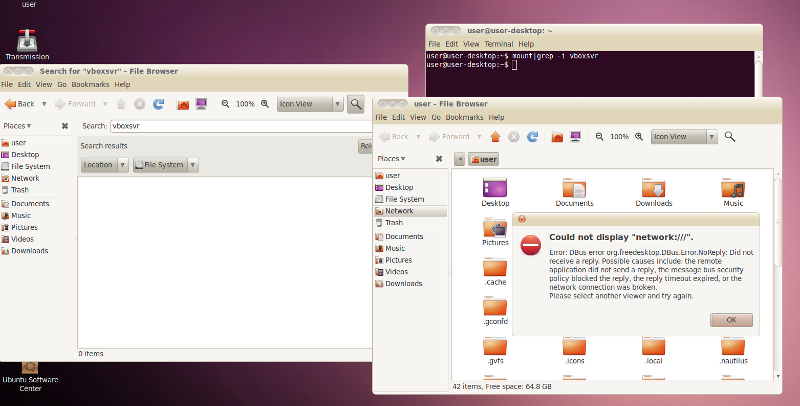The height and width of the screenshot is (406, 800).
Task: Open the Icon View dropdown in the user window
Action: click(684, 136)
